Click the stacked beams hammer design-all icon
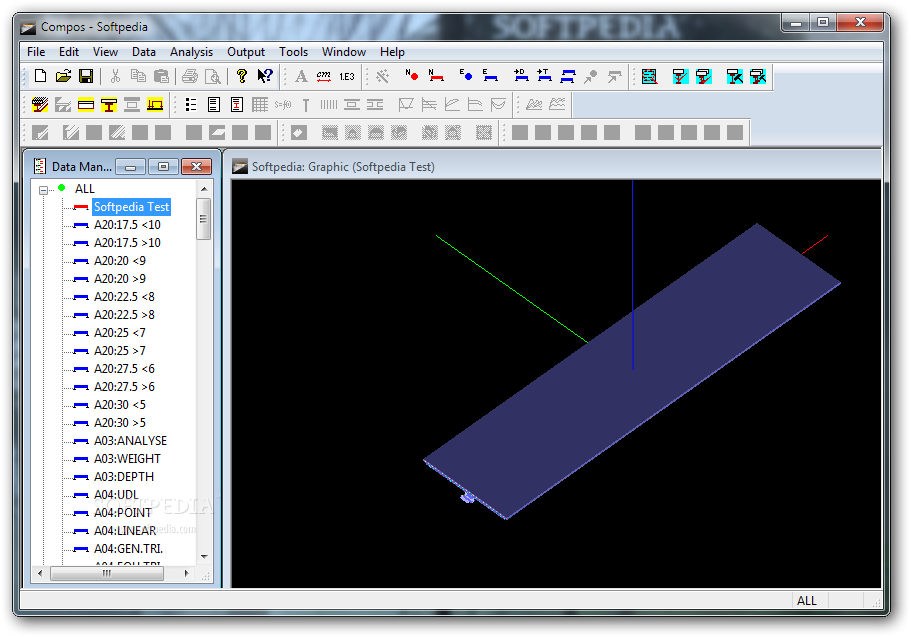Viewport: 911px width, 637px height. click(758, 76)
